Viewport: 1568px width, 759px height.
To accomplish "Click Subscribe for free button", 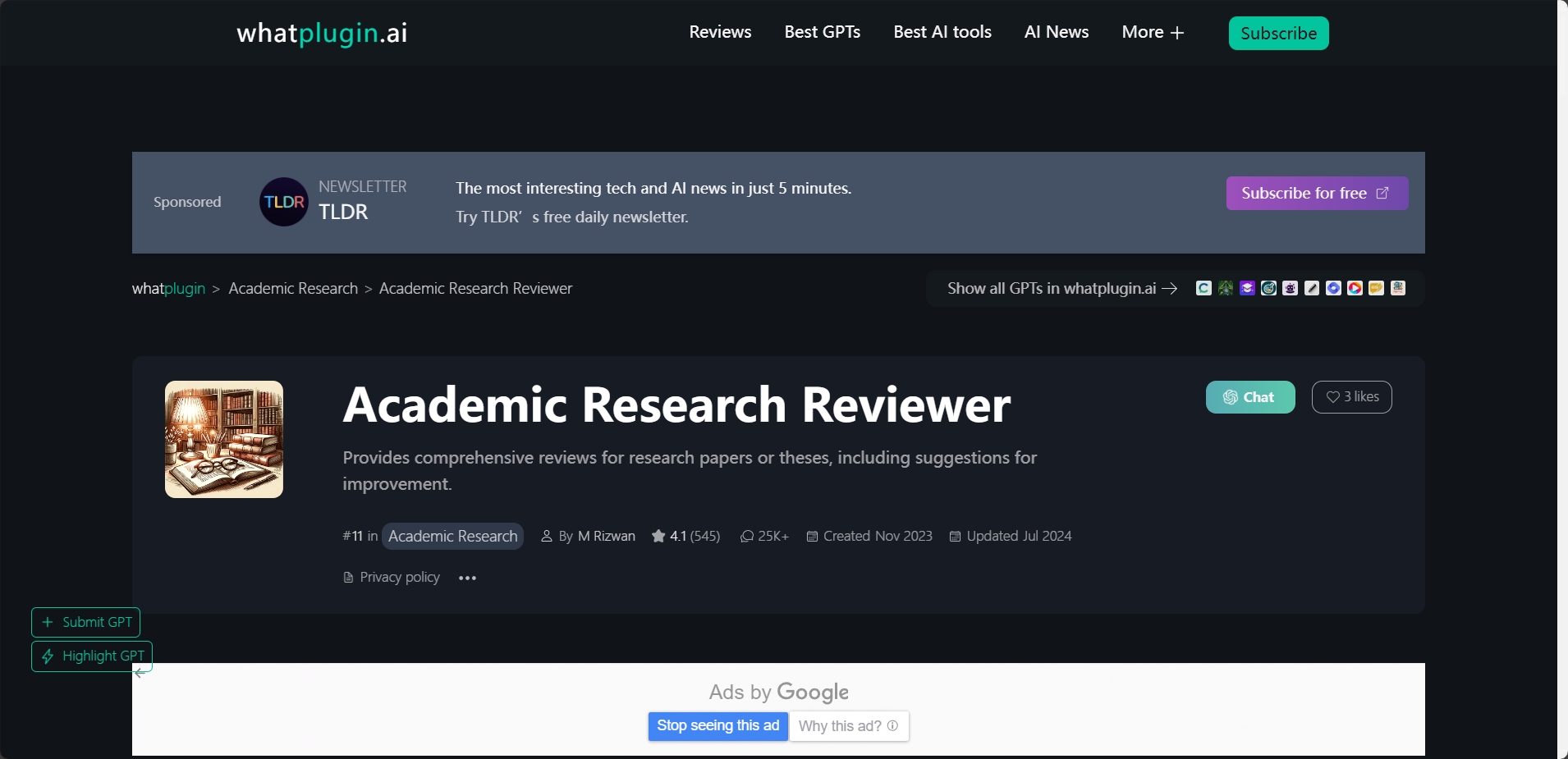I will (x=1317, y=193).
